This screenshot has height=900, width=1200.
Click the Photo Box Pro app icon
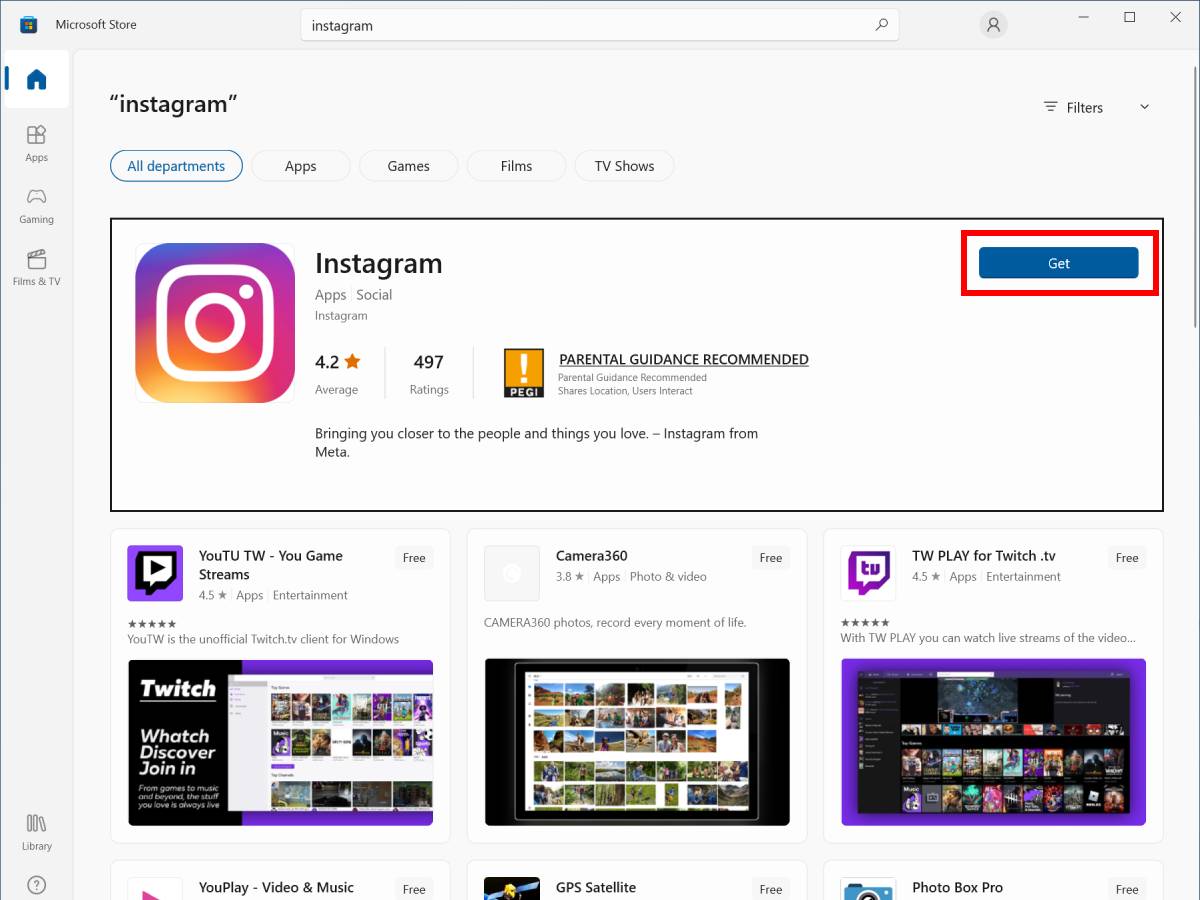[868, 889]
